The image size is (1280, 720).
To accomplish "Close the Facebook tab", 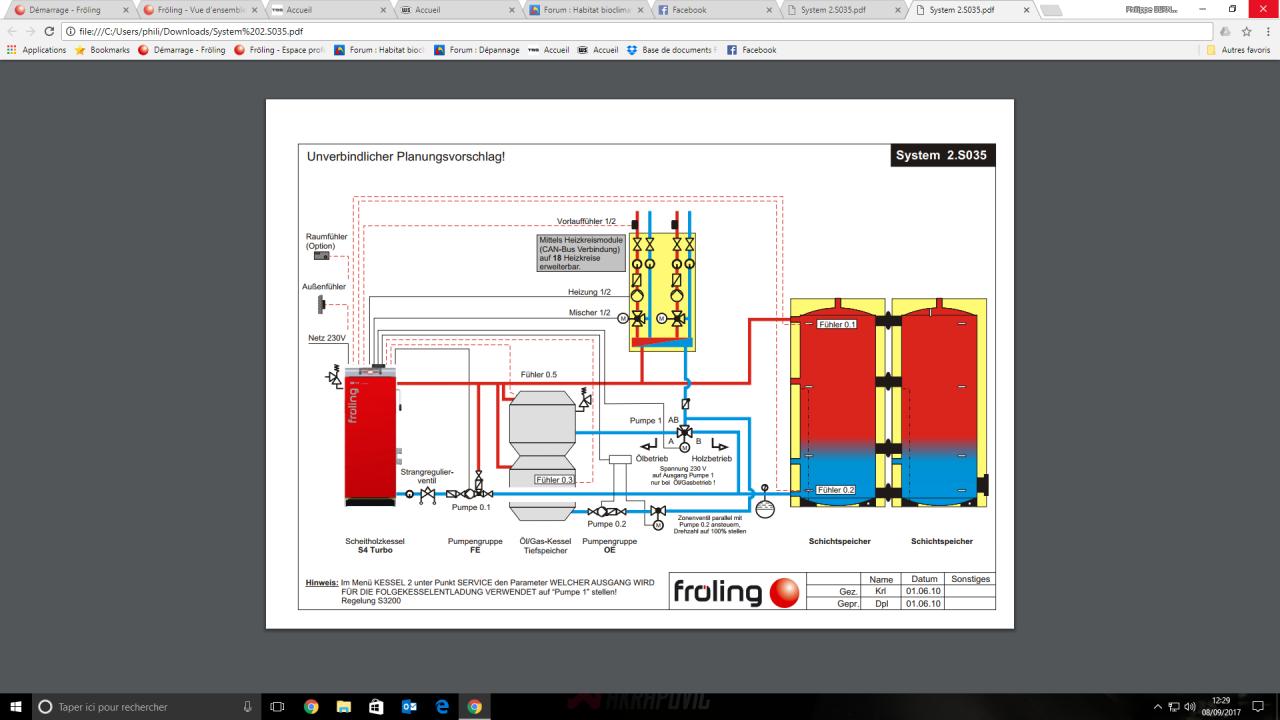I will (x=771, y=10).
